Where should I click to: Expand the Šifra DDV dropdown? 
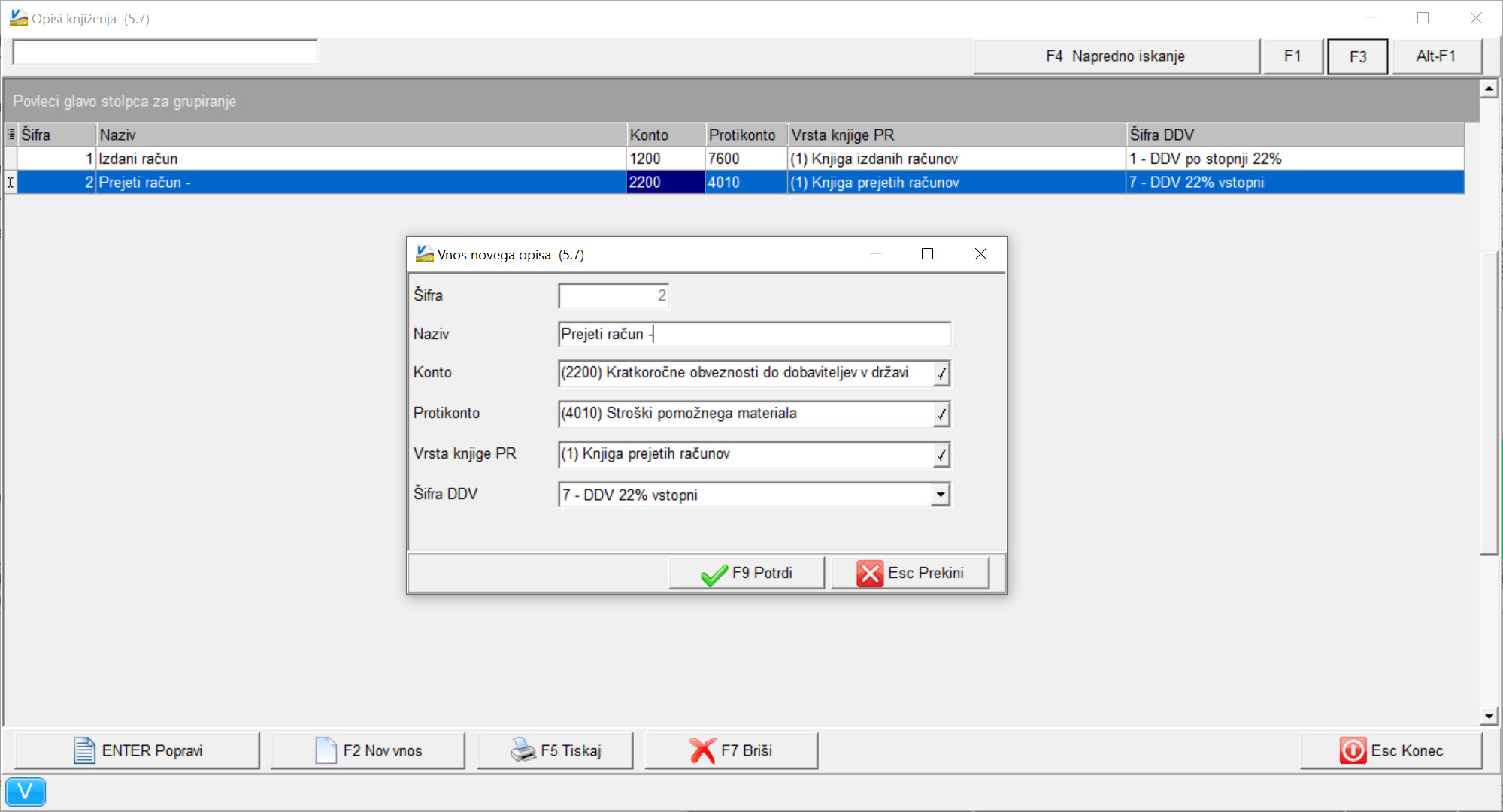pyautogui.click(x=941, y=495)
